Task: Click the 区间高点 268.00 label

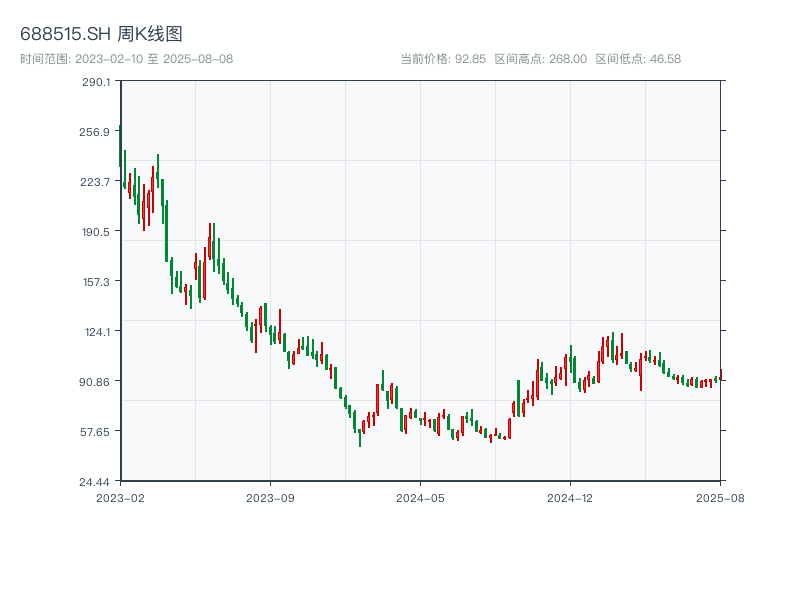Action: 540,59
